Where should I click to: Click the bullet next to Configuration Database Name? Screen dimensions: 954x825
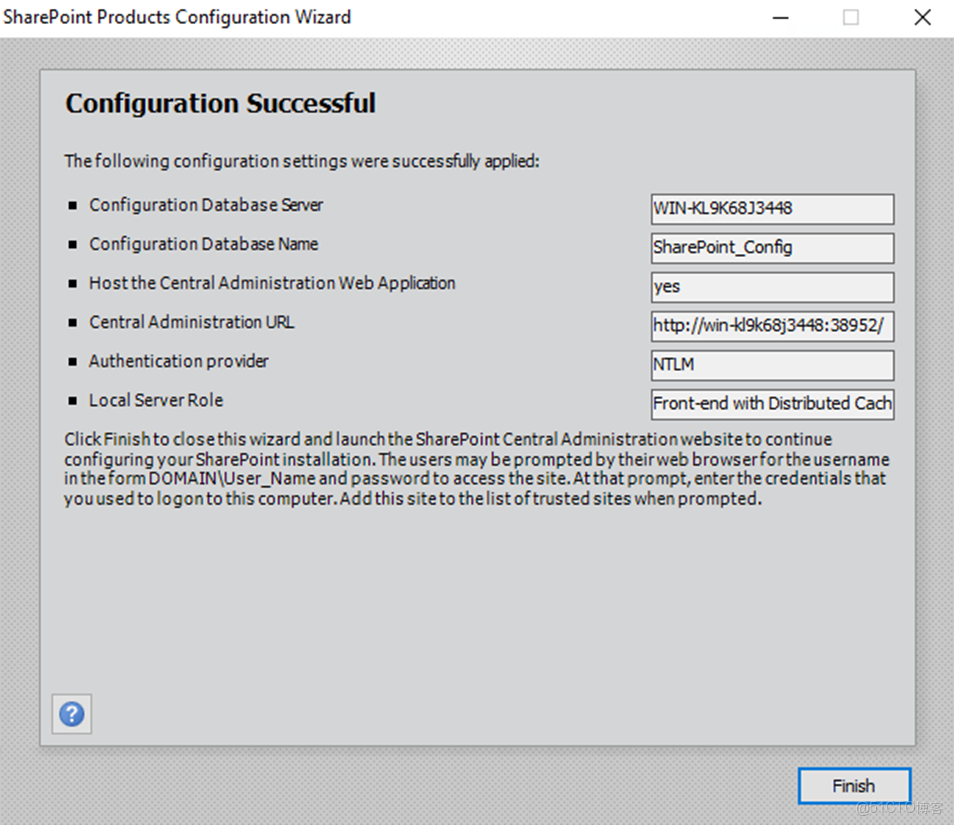(x=74, y=244)
